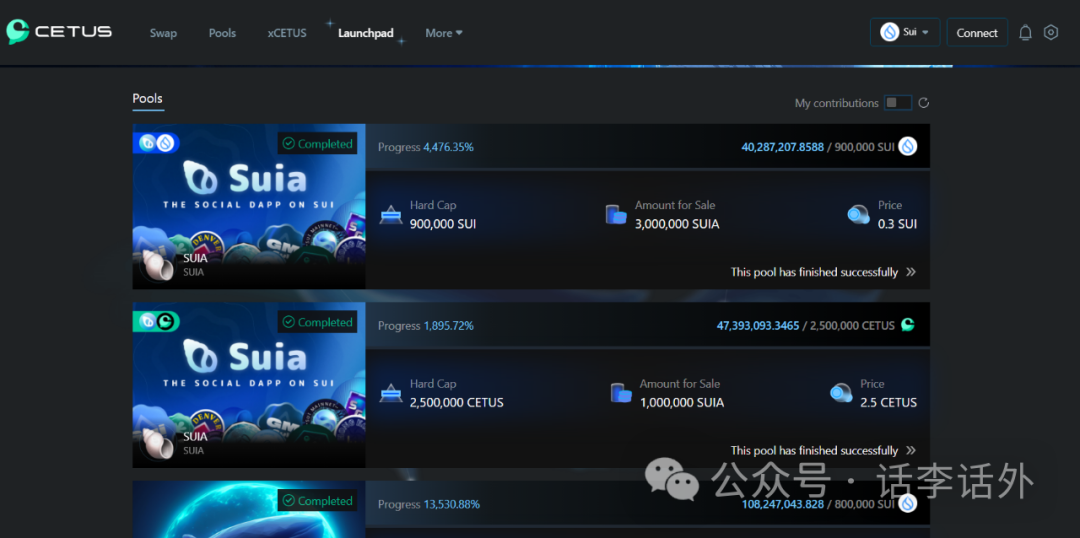Click the Price icon for 2.5 CETUS
The image size is (1080, 538).
tap(841, 393)
